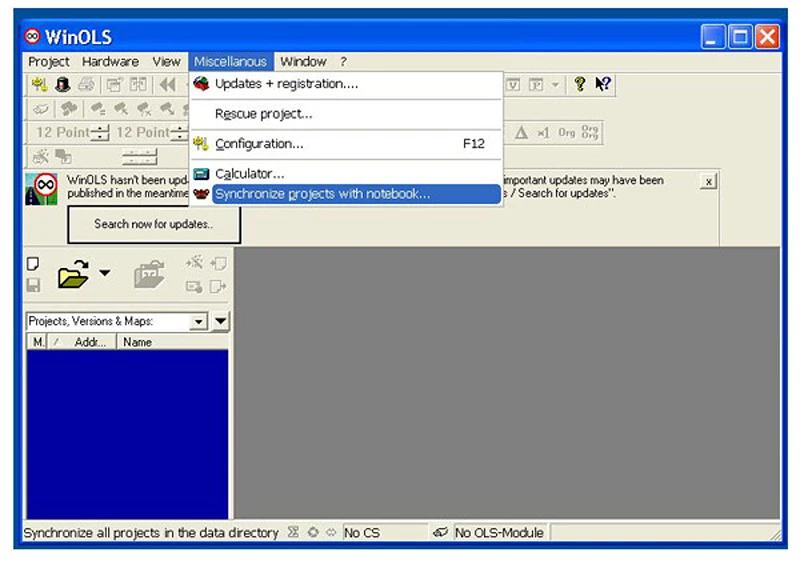Click the triangle delta icon in toolbar

(x=521, y=133)
